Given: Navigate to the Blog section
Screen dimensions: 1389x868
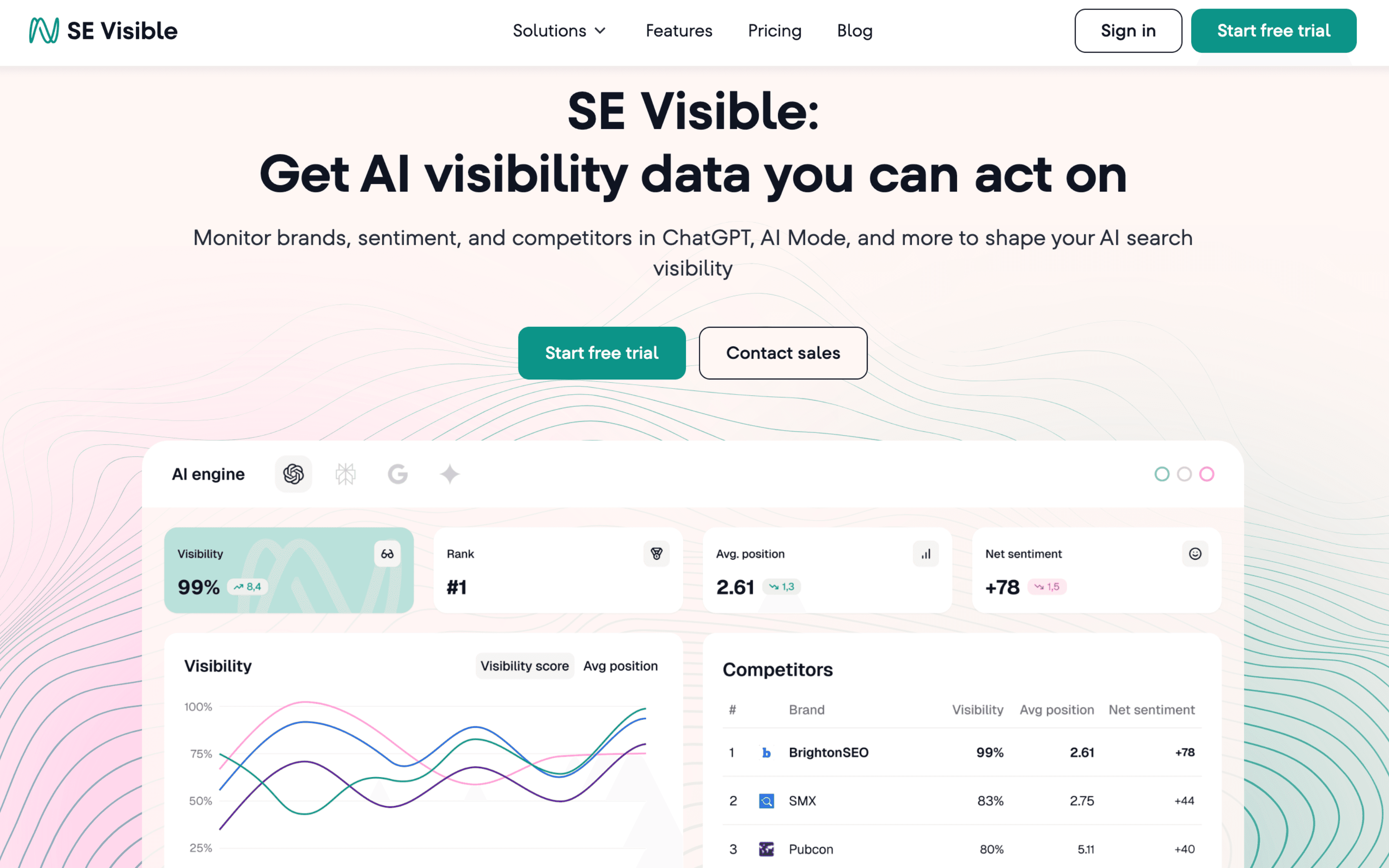Looking at the screenshot, I should pyautogui.click(x=854, y=31).
